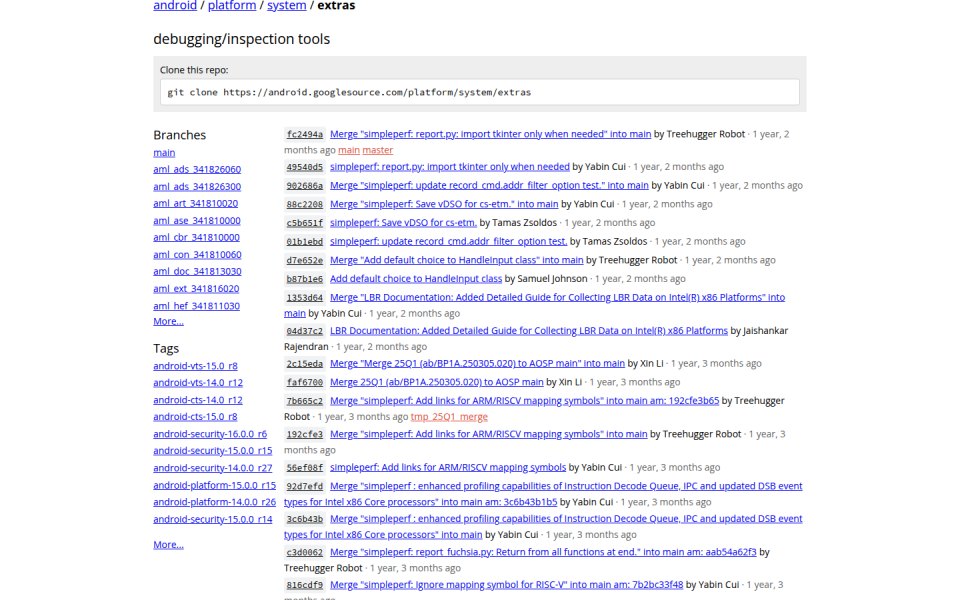The height and width of the screenshot is (600, 960).
Task: Open merge commit about report_fuchsia.py
Action: click(x=543, y=552)
